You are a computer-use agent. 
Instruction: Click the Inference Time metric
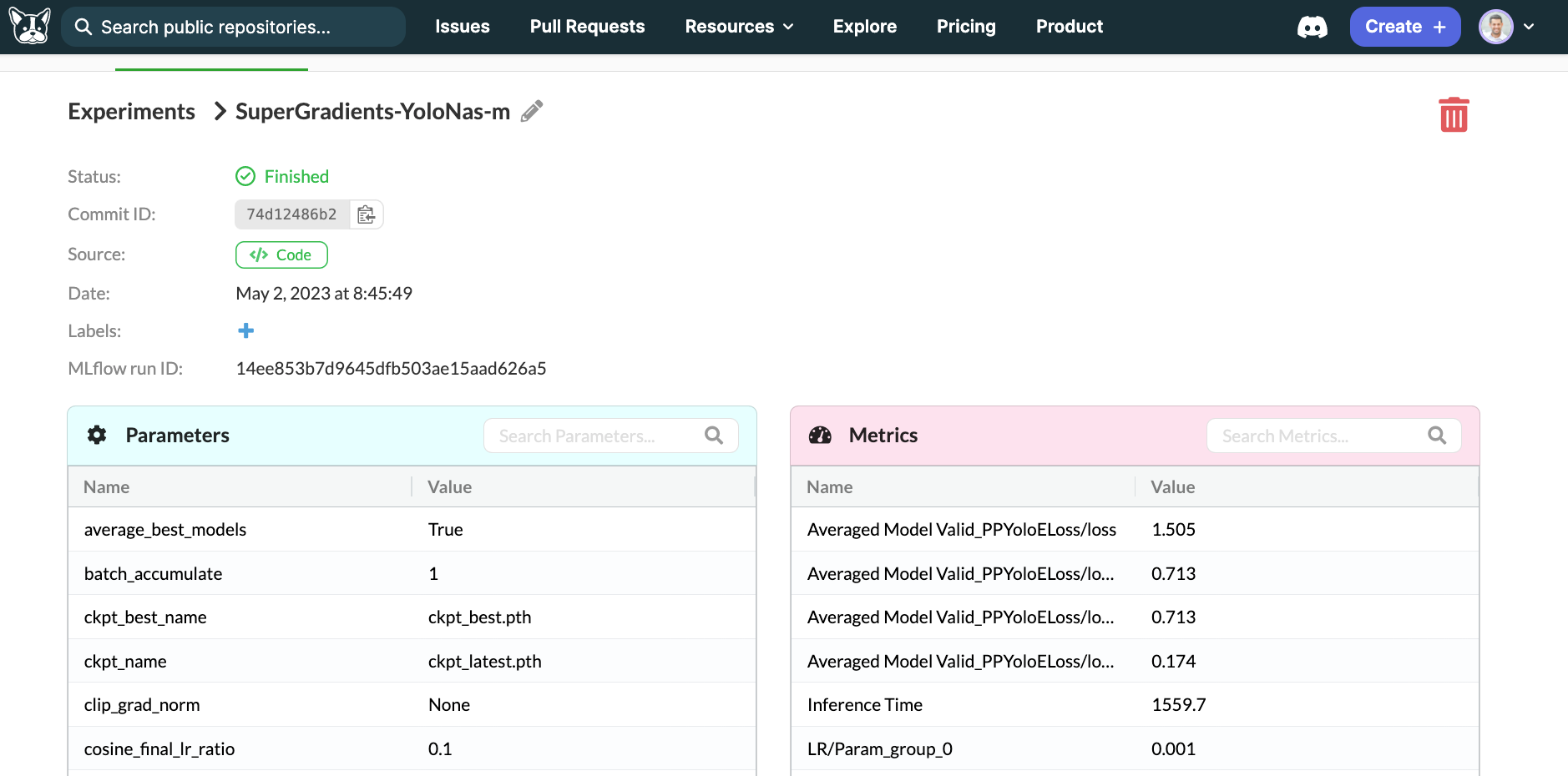pos(865,704)
